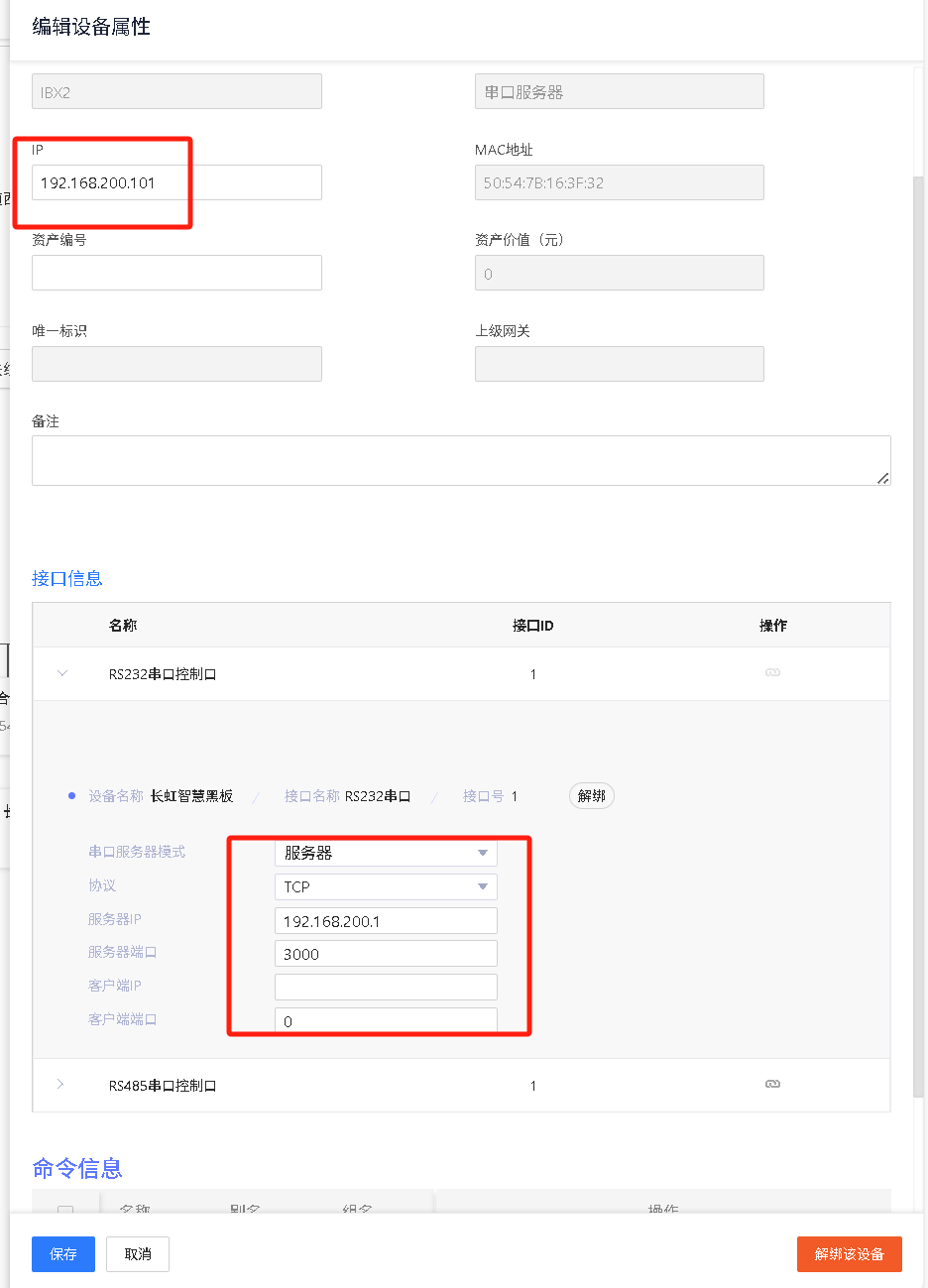Screen dimensions: 928x1288
Task: Open the 协议 TCP dropdown
Action: click(x=385, y=886)
